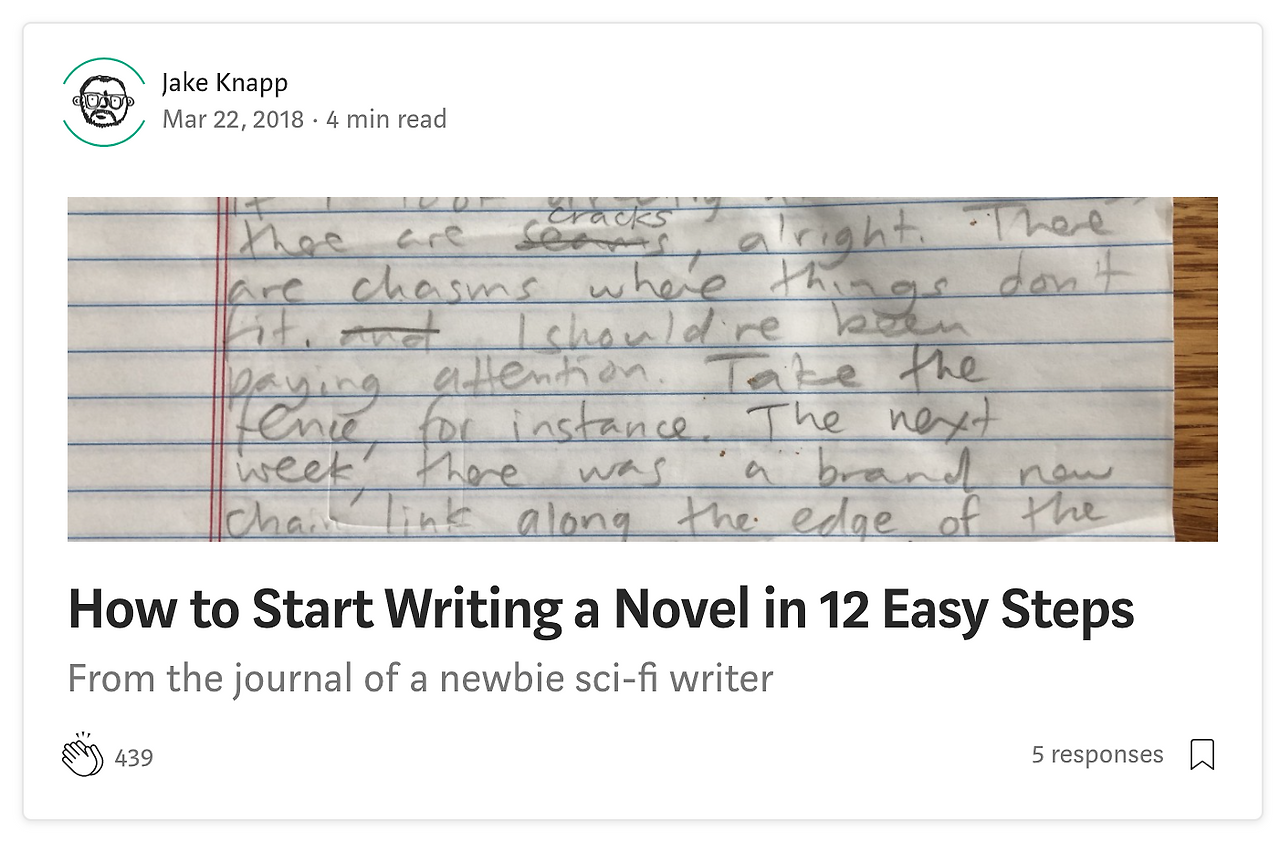Open the author name Jake Knapp

tap(225, 82)
